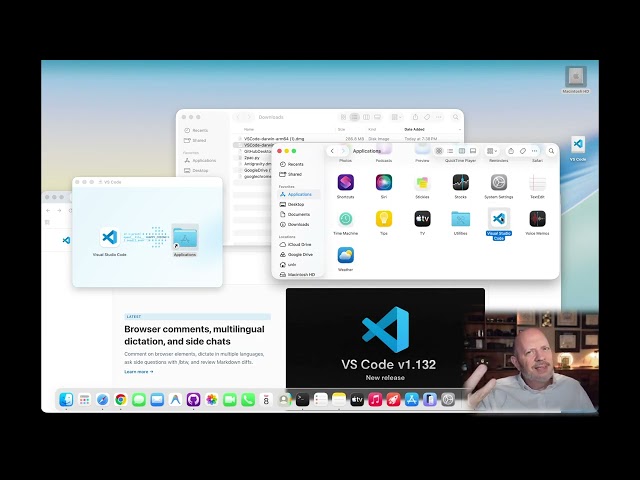Click the Macintosh HD desktop icon

coord(576,77)
